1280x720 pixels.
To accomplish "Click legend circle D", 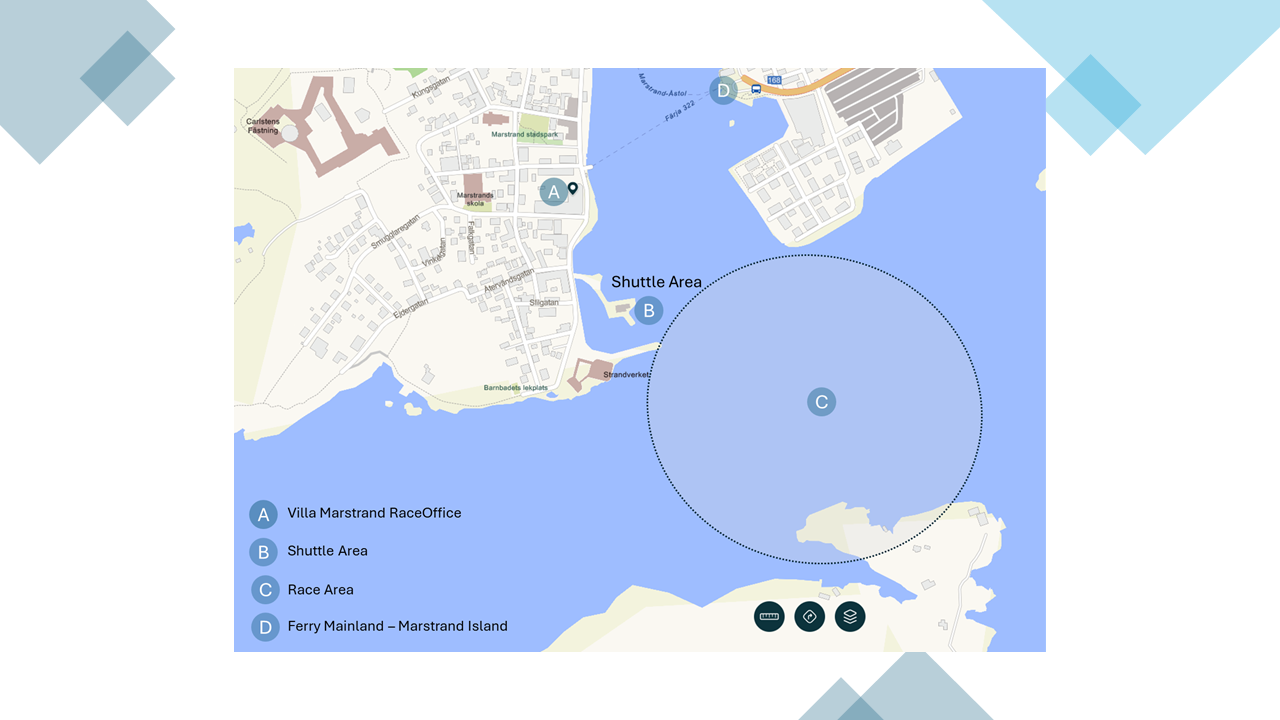I will point(265,627).
